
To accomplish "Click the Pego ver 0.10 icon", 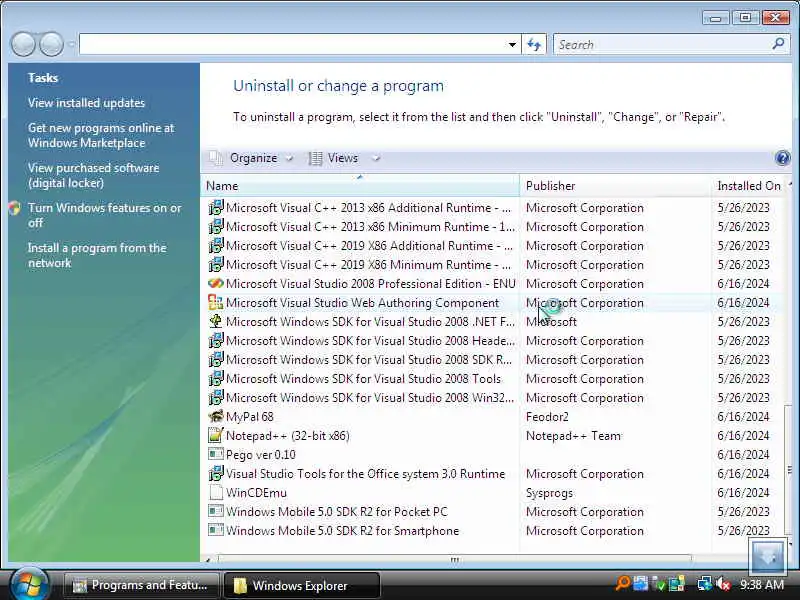I will [216, 454].
